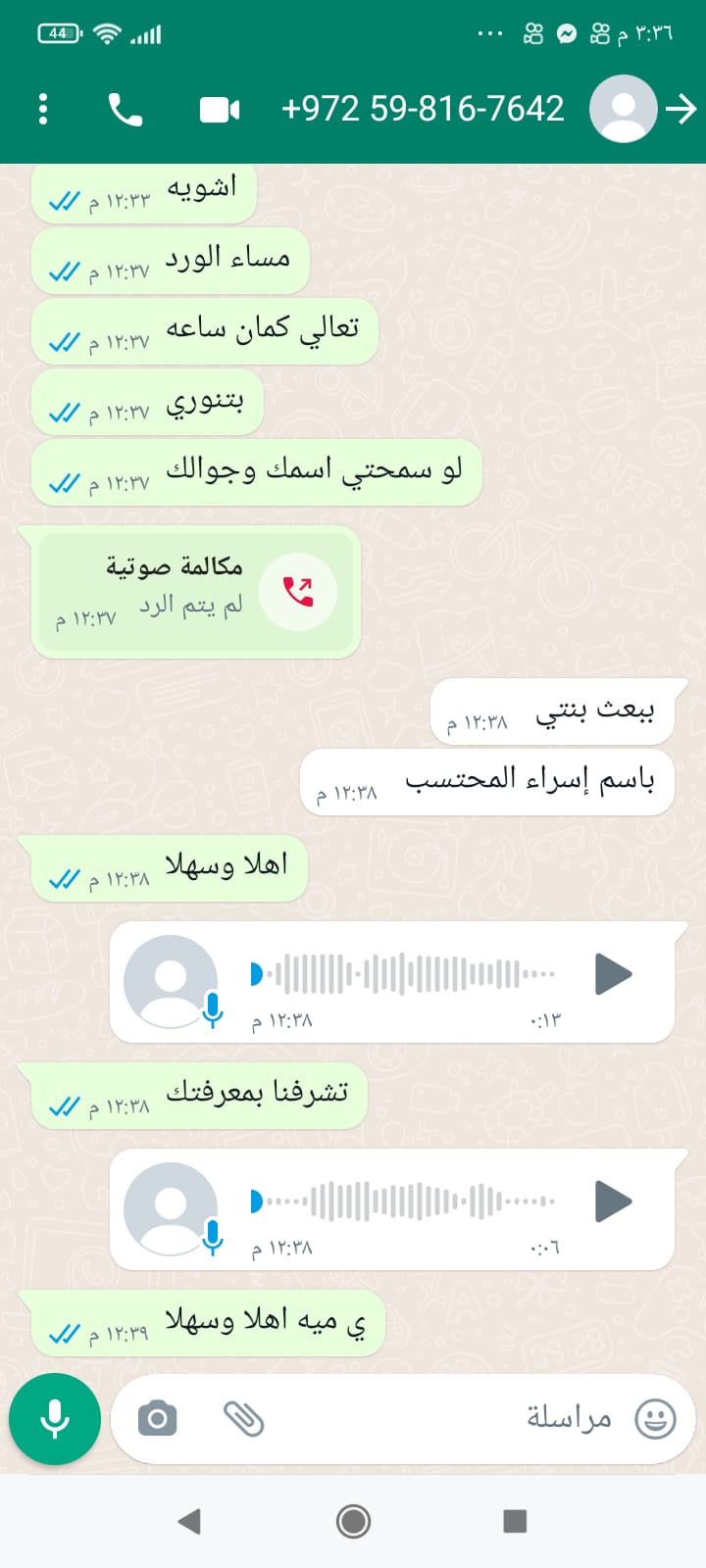
Task: Tap the missed voice call bubble مكالمة صوتية
Action: 196,591
